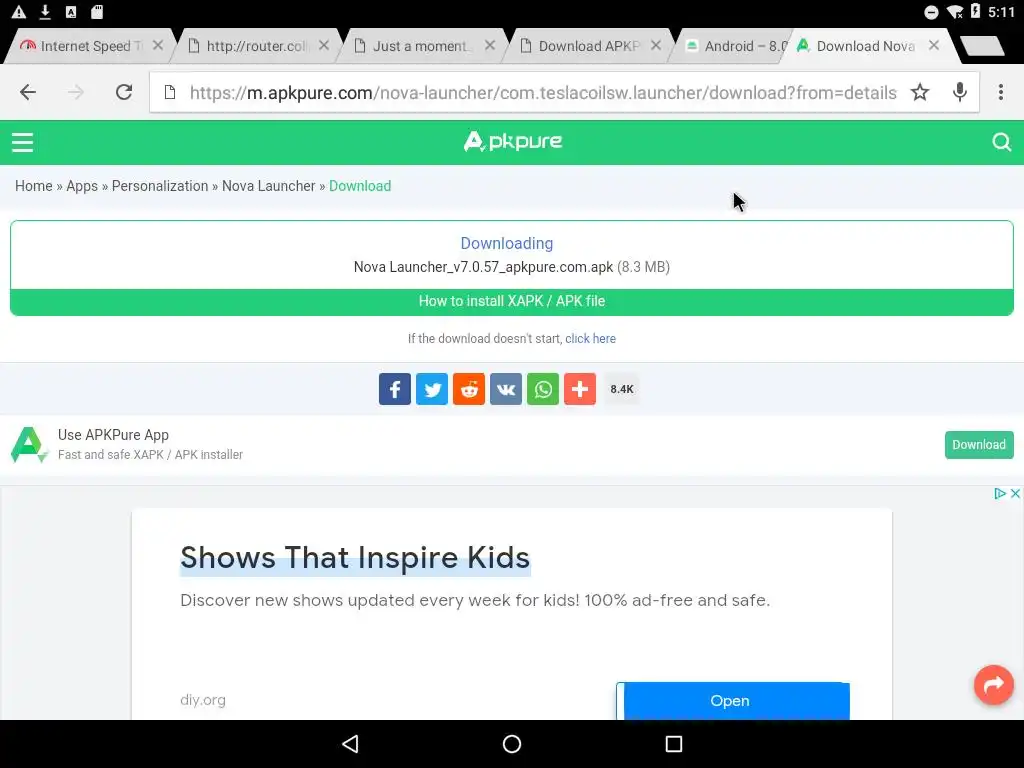1024x768 pixels.
Task: Go back with the browser back arrow
Action: click(x=28, y=93)
